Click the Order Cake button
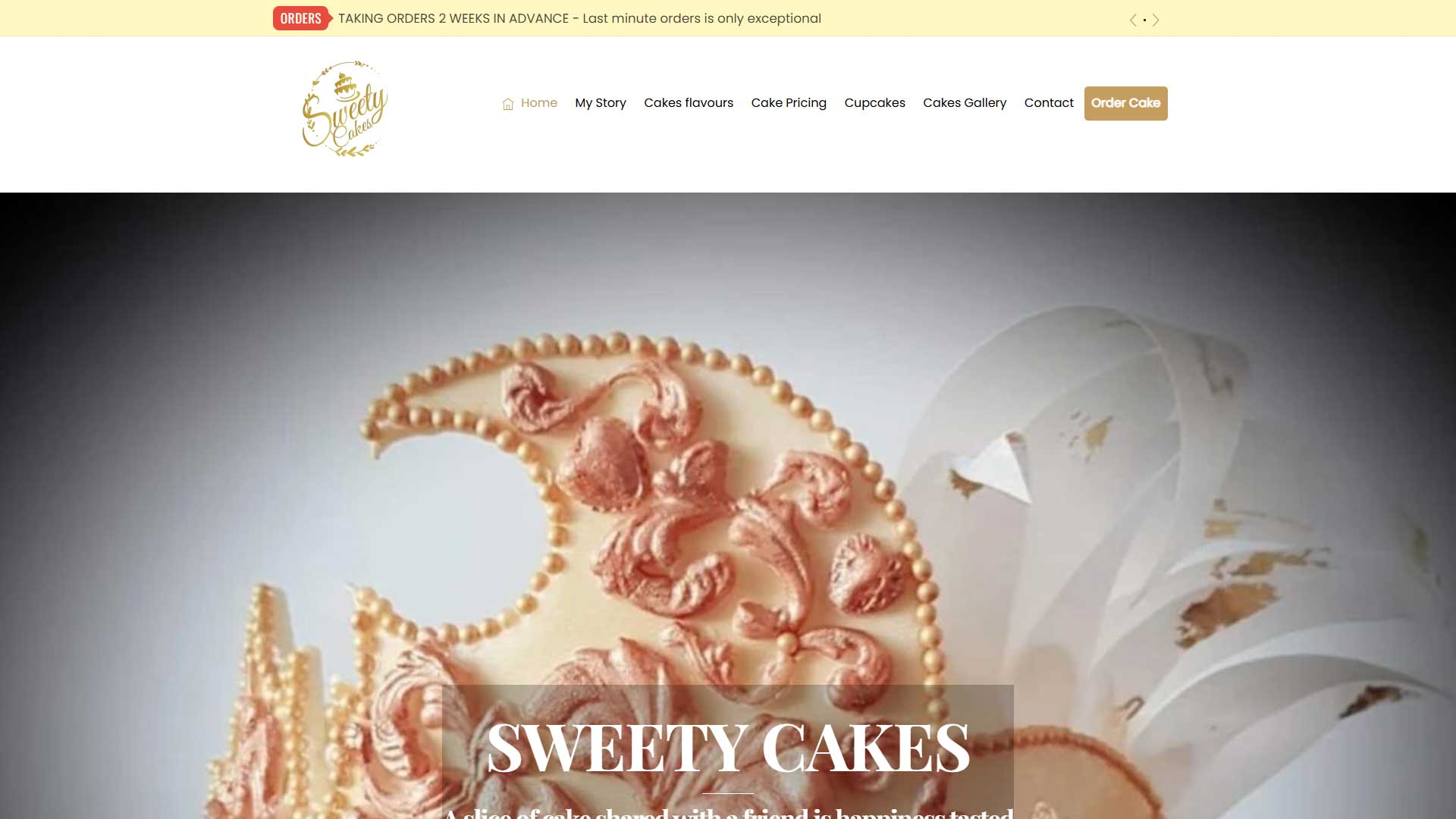This screenshot has width=1456, height=819. (x=1126, y=103)
